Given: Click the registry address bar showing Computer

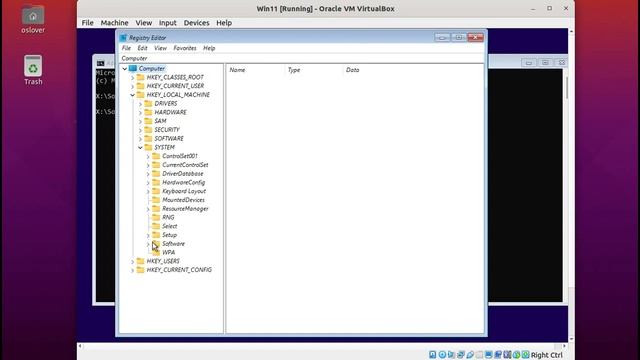Looking at the screenshot, I should coord(302,58).
